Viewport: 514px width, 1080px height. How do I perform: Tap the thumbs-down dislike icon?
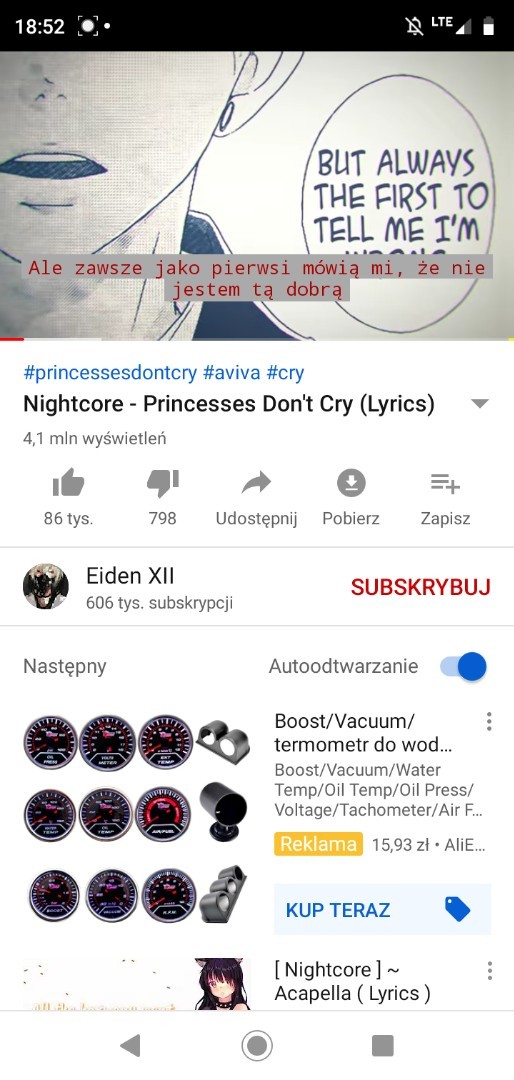click(163, 483)
